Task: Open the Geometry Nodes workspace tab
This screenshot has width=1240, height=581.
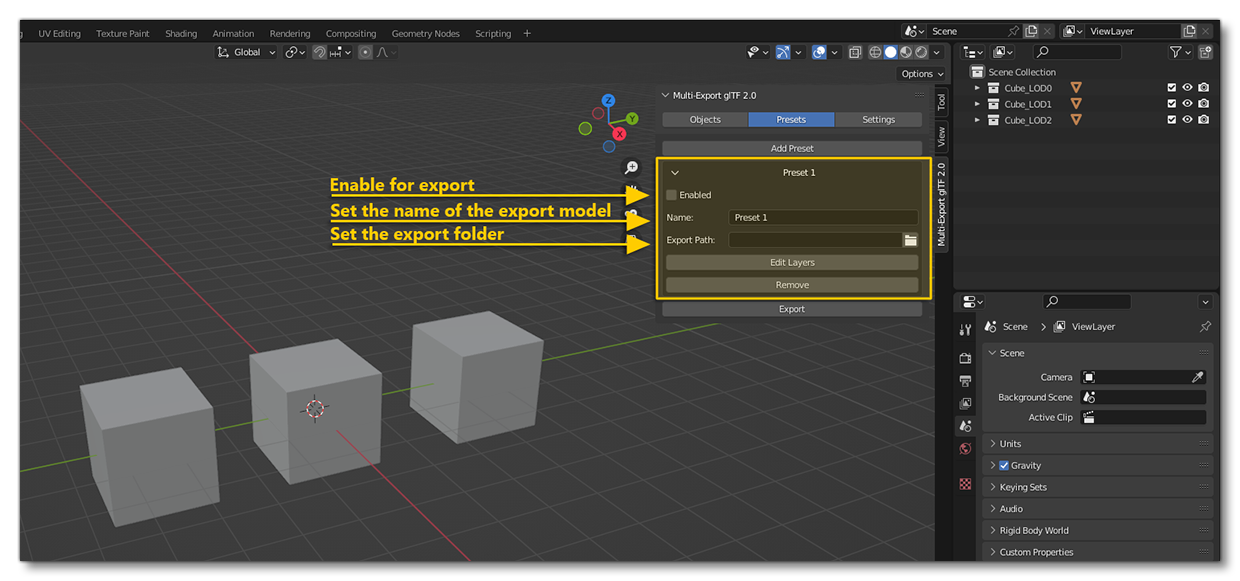Action: [x=425, y=33]
